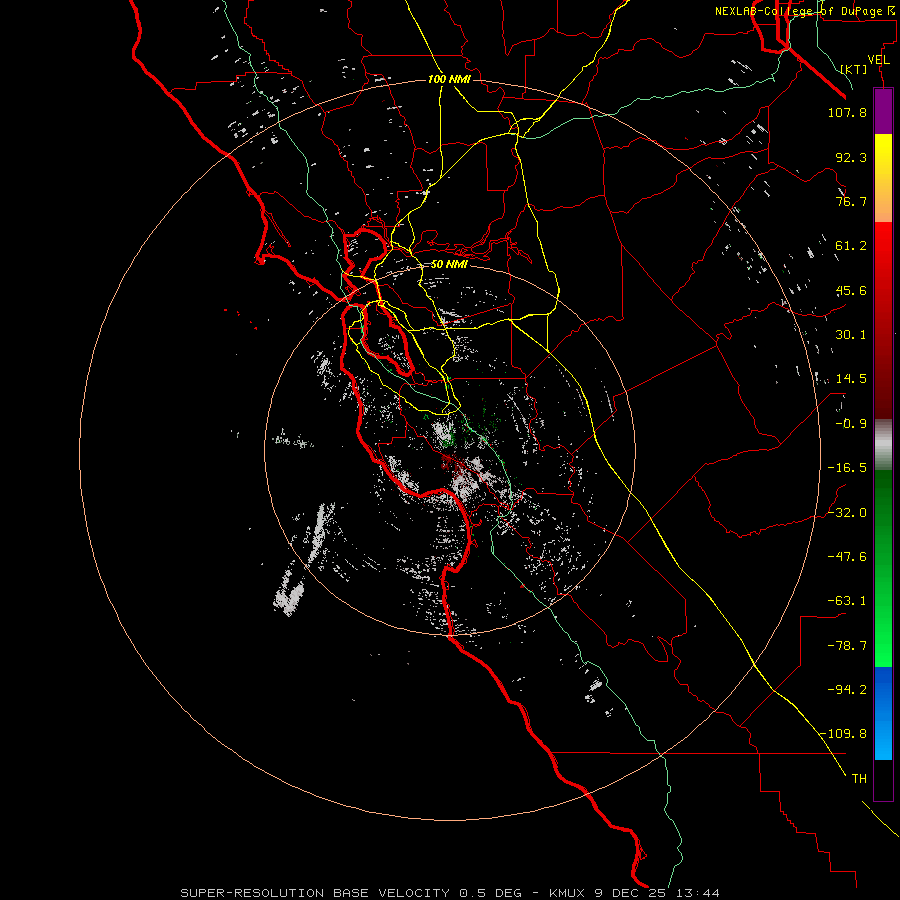Click the 61.2 velocity scale value

(851, 246)
